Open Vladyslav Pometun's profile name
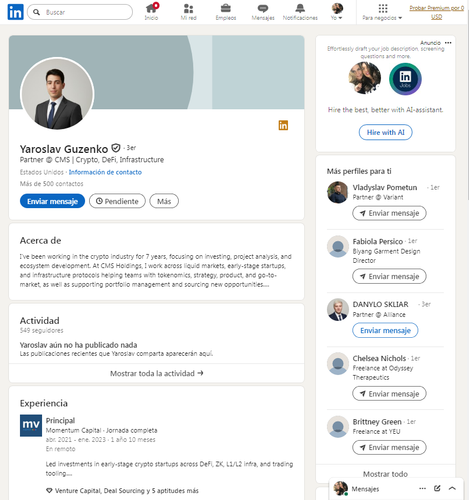This screenshot has height=500, width=469. [385, 187]
